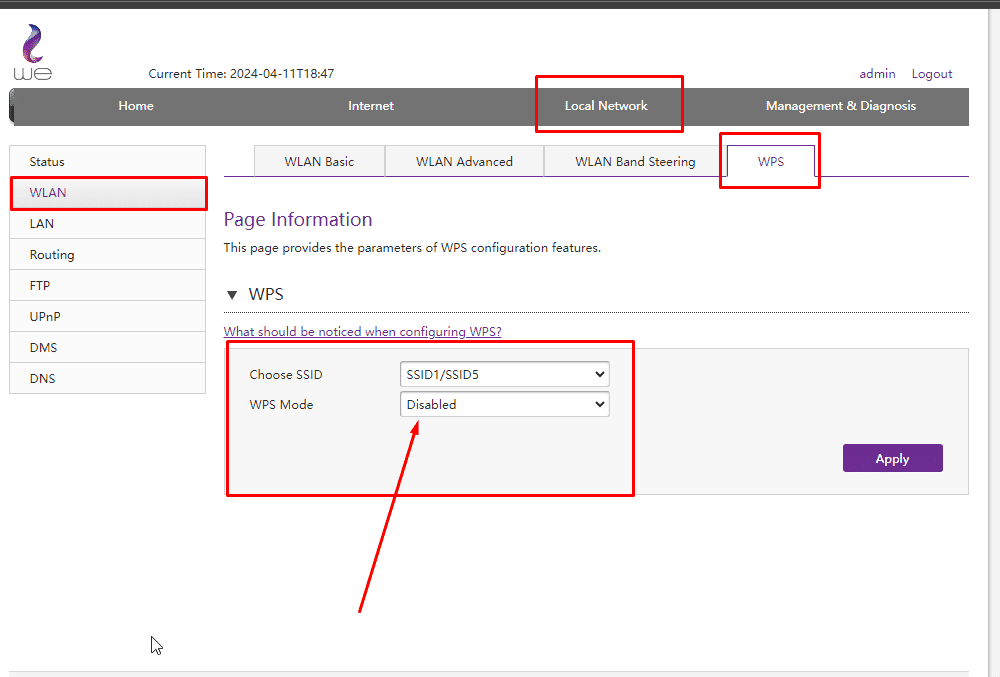Screen dimensions: 1000x677
Task: Switch to the WLAN Basic tab
Action: point(319,162)
